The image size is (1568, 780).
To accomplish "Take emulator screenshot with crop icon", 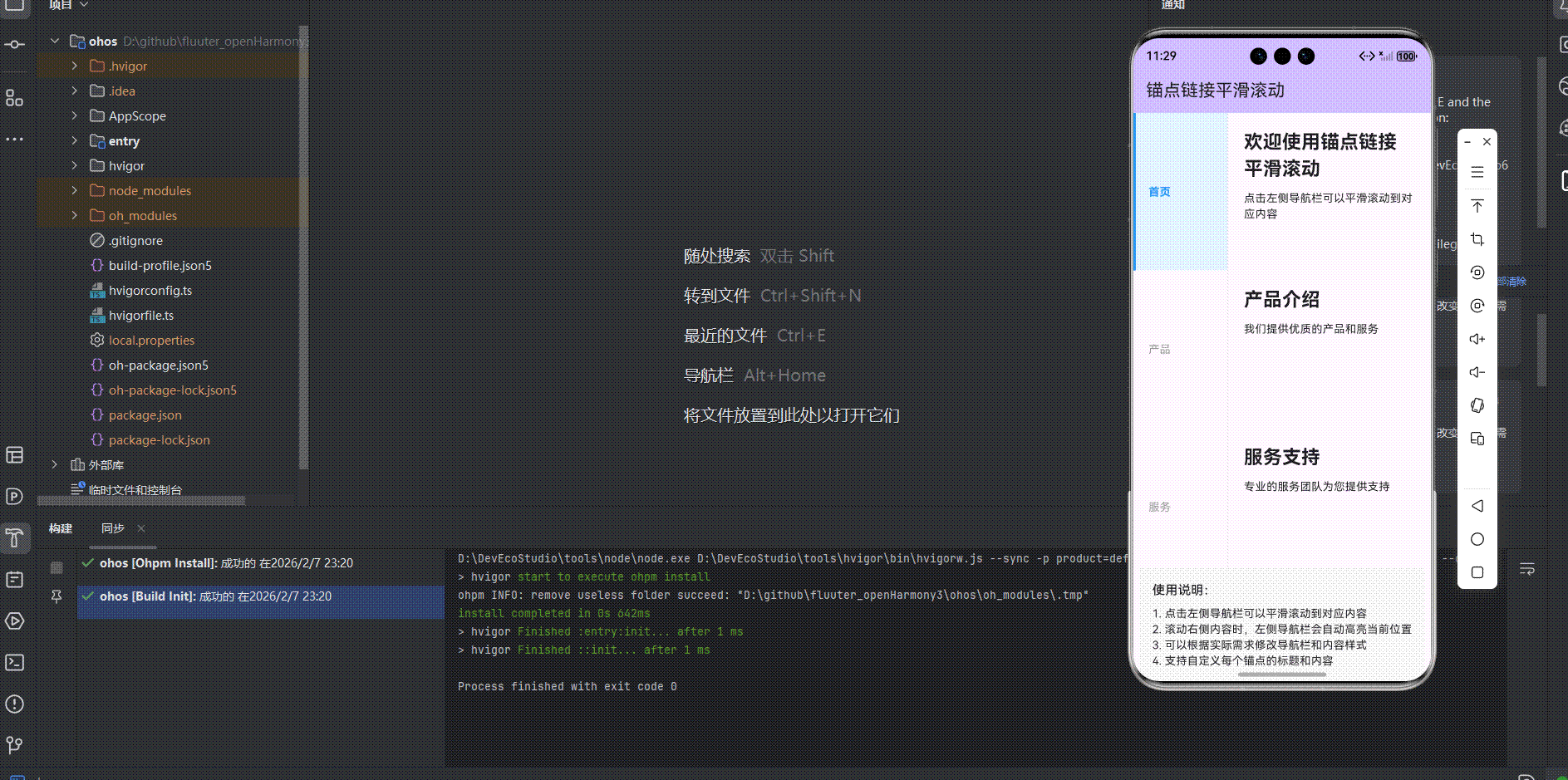I will pyautogui.click(x=1477, y=239).
